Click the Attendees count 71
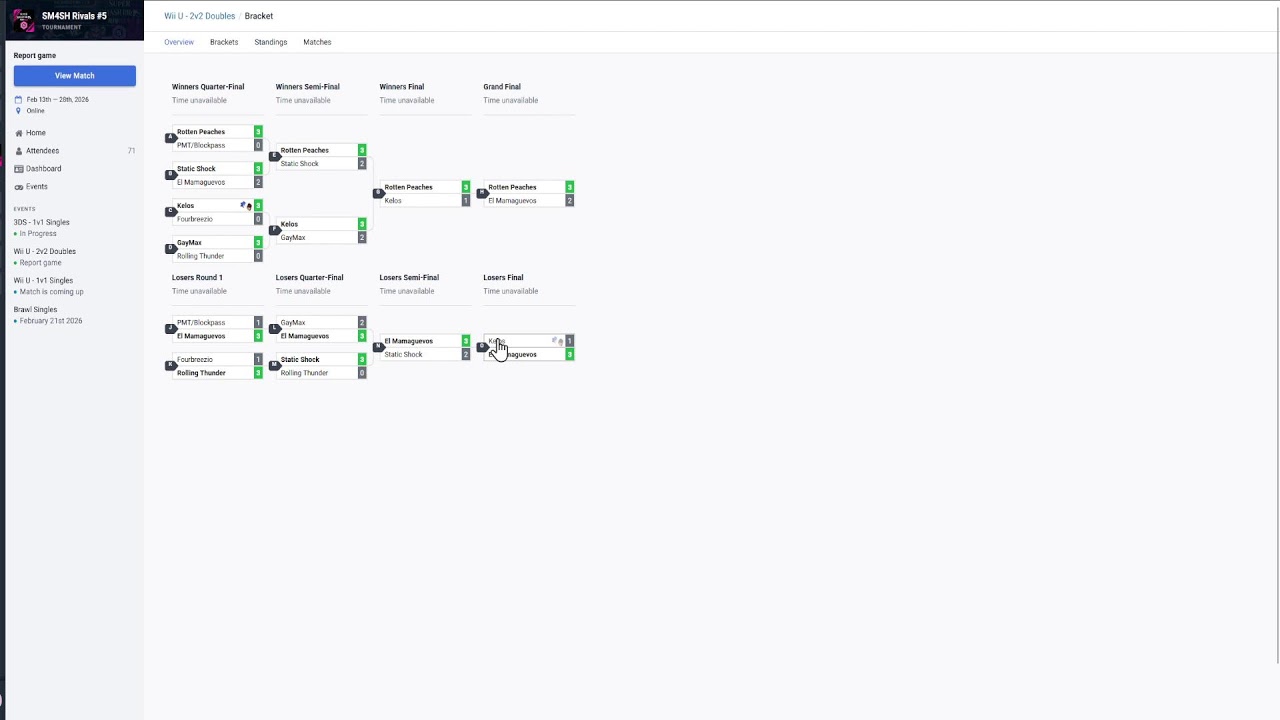Image resolution: width=1280 pixels, height=720 pixels. coord(131,151)
